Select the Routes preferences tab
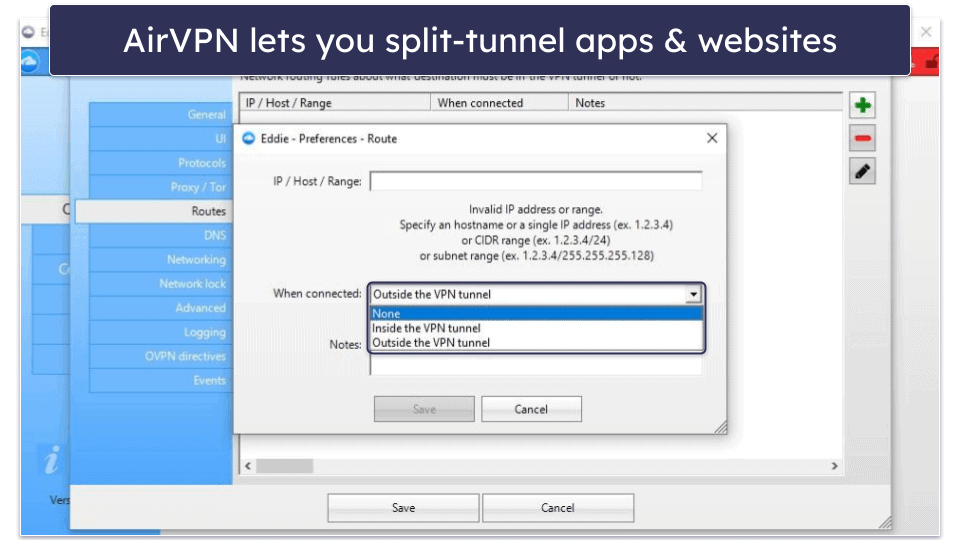This screenshot has height=540, width=960. [154, 211]
